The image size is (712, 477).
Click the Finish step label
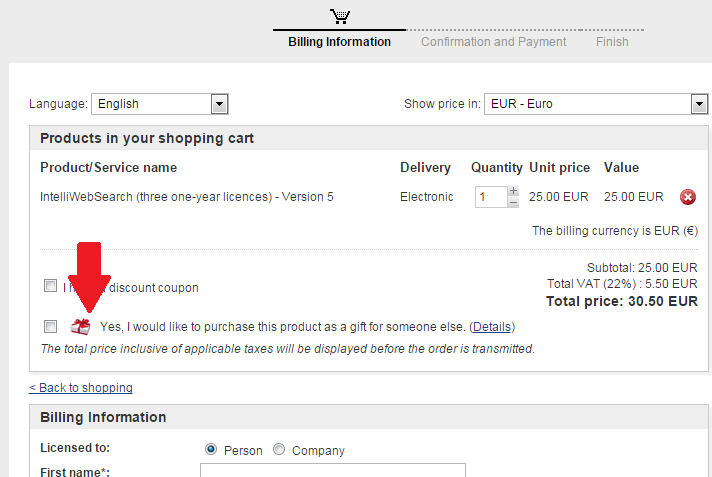612,42
